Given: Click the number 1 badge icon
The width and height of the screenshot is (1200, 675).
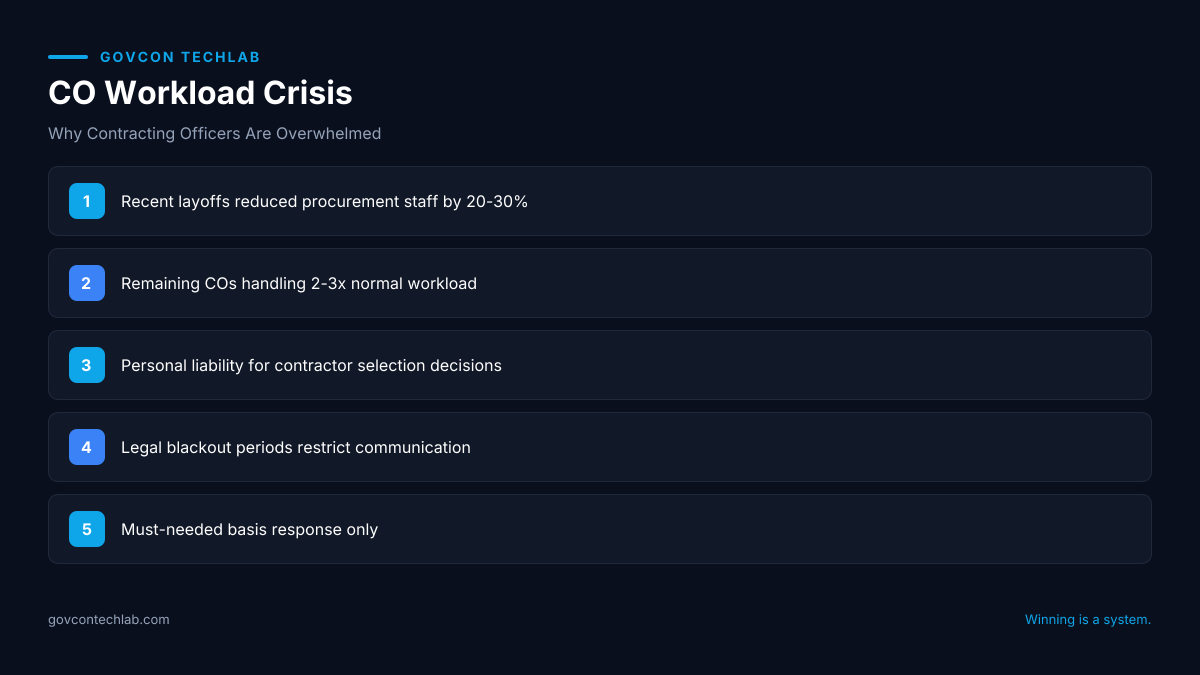Looking at the screenshot, I should (87, 201).
